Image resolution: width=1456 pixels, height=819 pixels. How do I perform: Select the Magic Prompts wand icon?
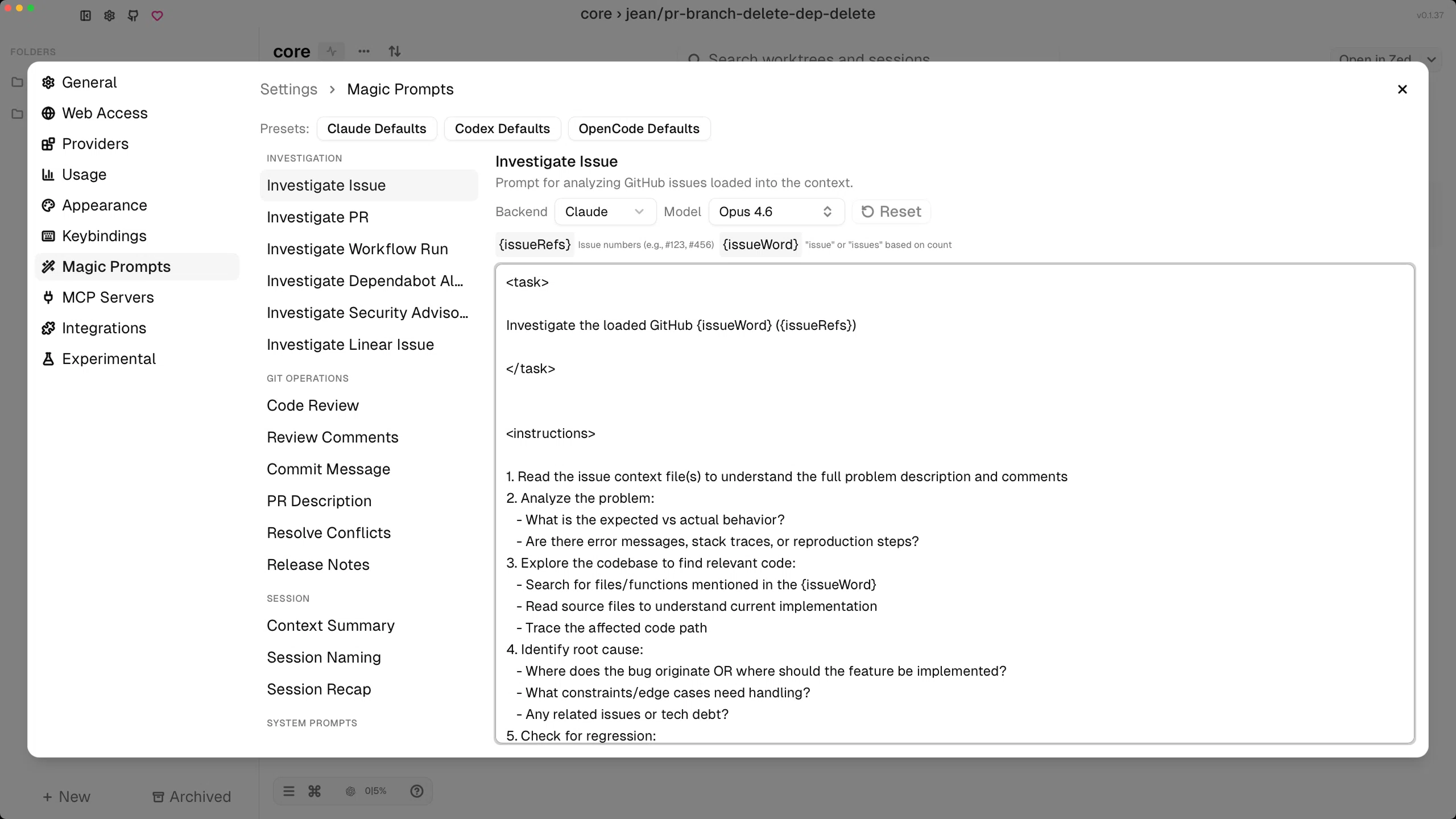coord(48,266)
